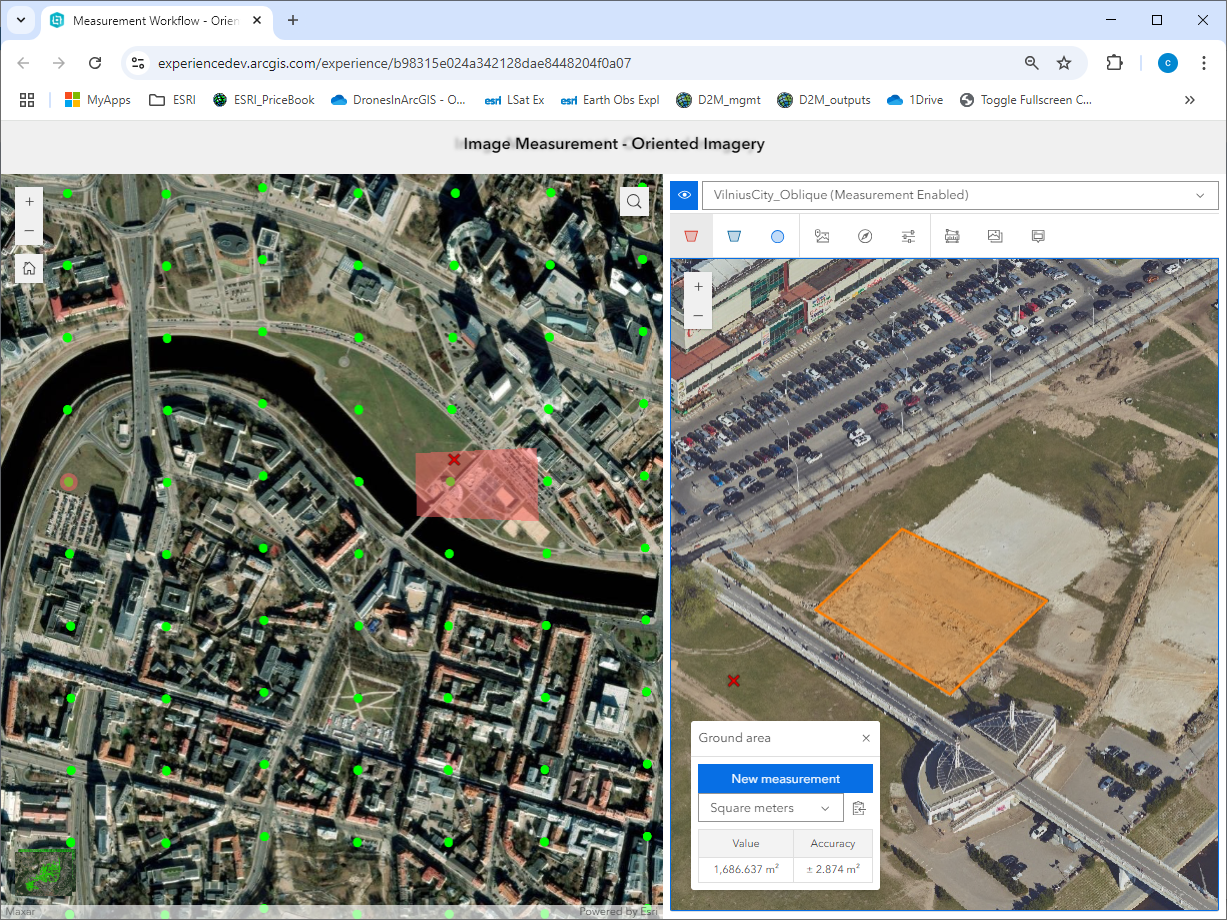The height and width of the screenshot is (920, 1227).
Task: Click the image overlay icon
Action: (x=995, y=236)
